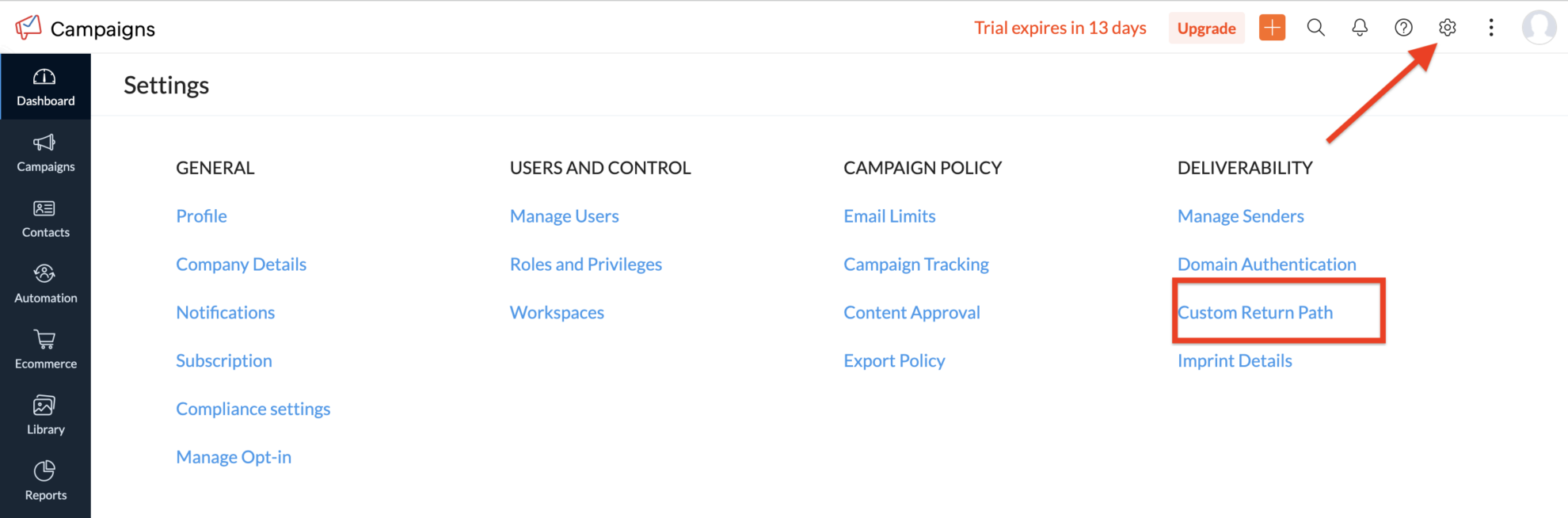The width and height of the screenshot is (1568, 518).
Task: Go to Email Limits under Campaign Policy
Action: 889,215
